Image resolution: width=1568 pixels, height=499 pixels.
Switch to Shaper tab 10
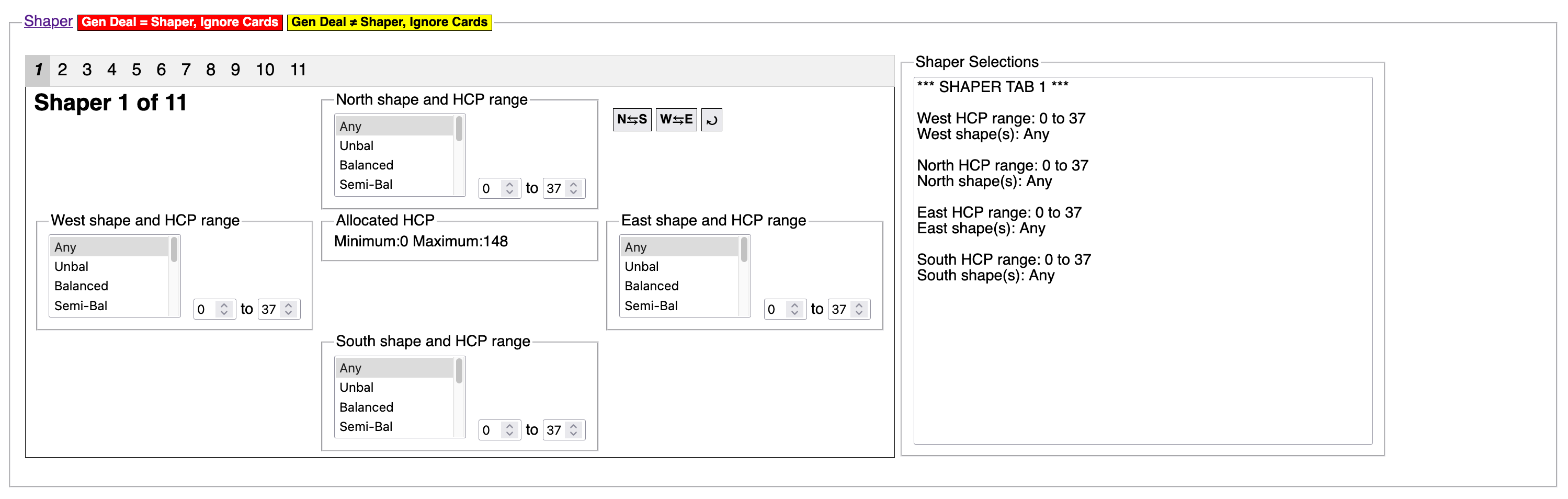(265, 70)
